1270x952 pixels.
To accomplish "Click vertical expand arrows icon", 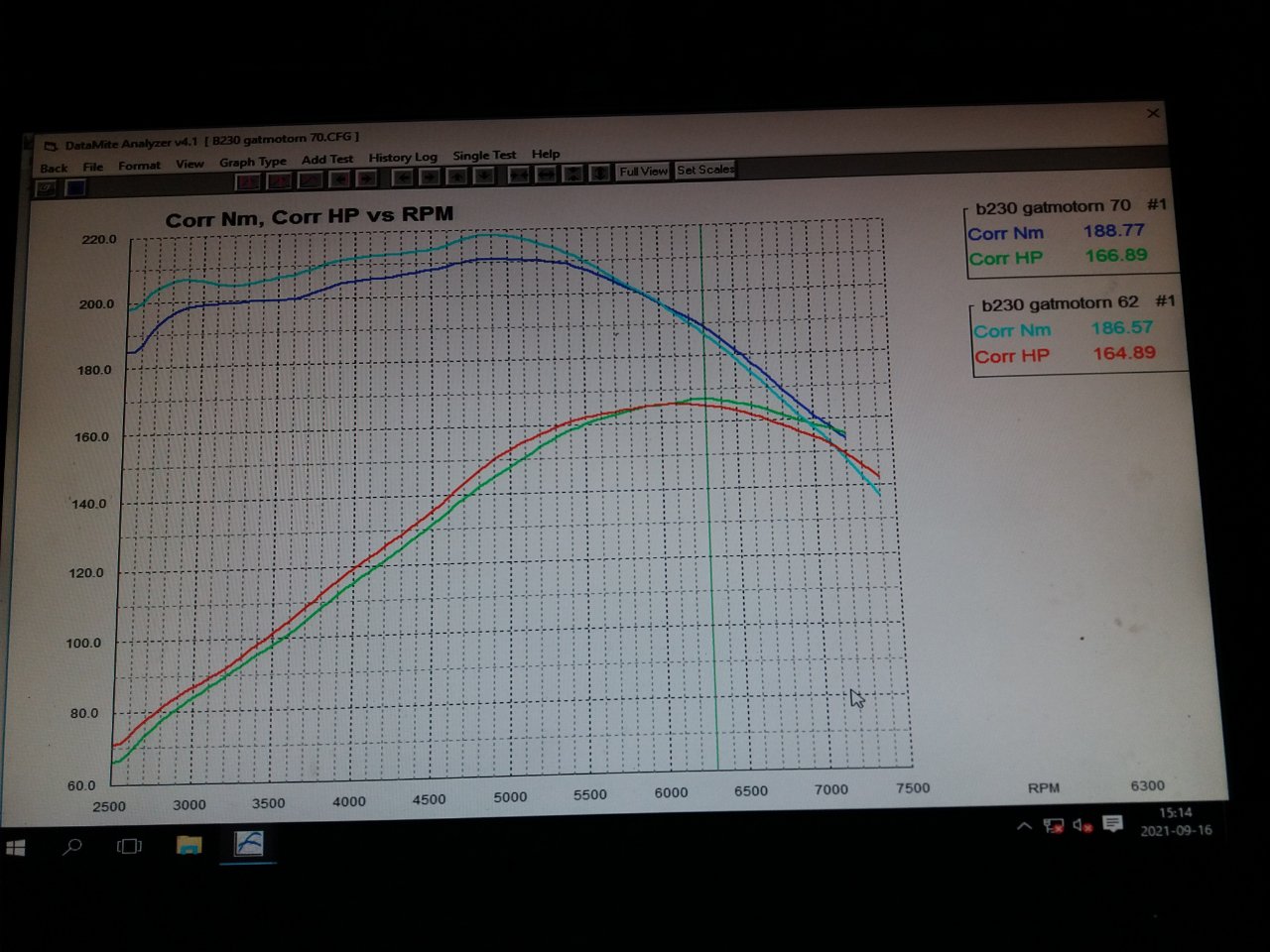I will tap(600, 173).
